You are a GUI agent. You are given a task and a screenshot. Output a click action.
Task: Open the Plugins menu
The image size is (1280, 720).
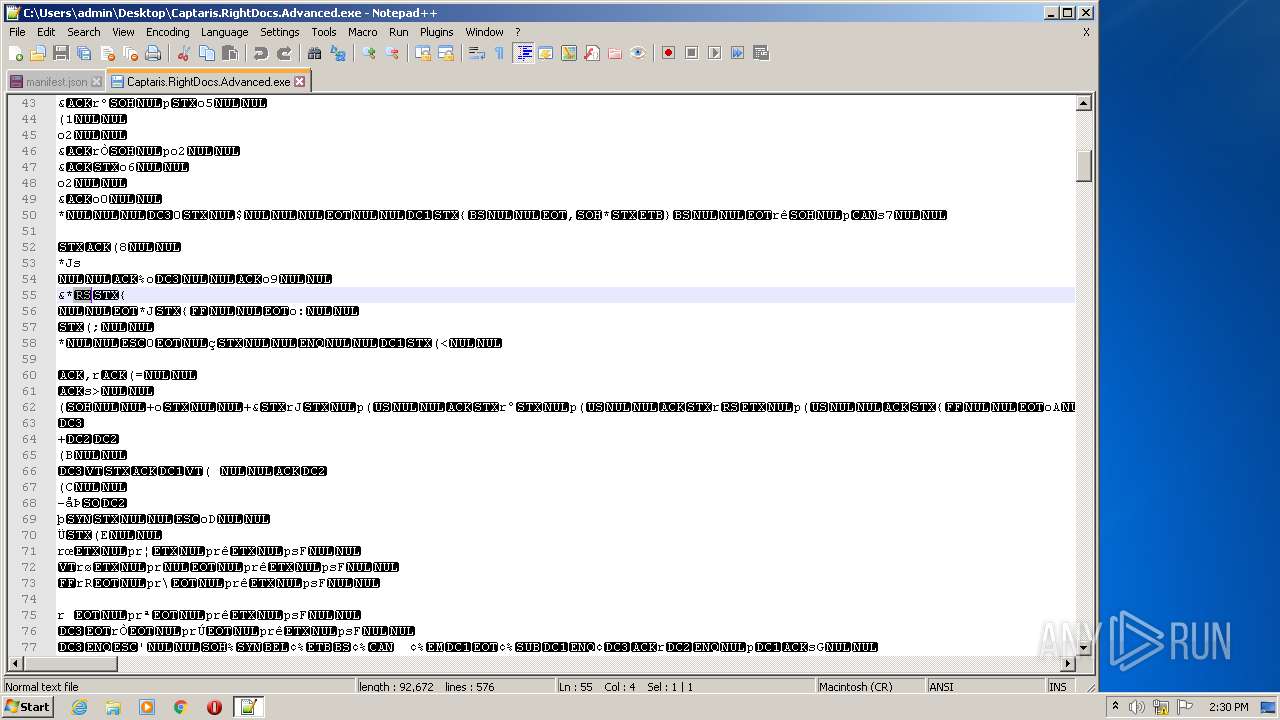pyautogui.click(x=437, y=32)
